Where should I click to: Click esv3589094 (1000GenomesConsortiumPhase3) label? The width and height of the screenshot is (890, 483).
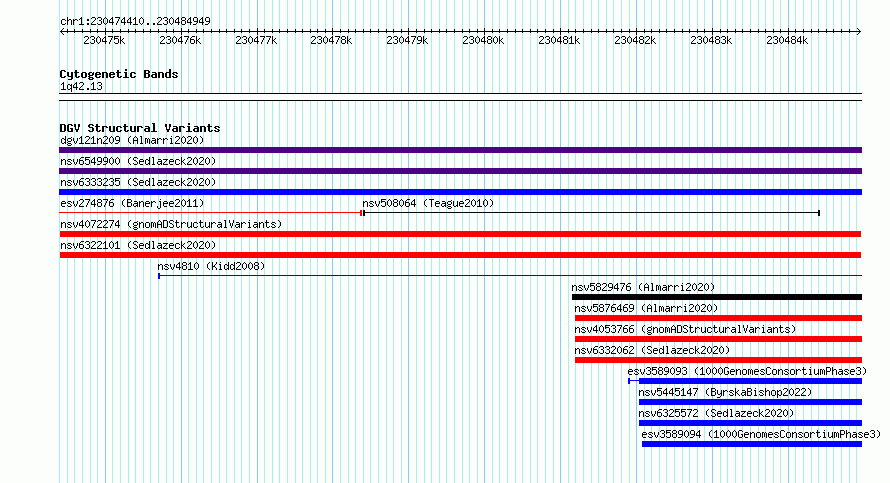(x=761, y=434)
